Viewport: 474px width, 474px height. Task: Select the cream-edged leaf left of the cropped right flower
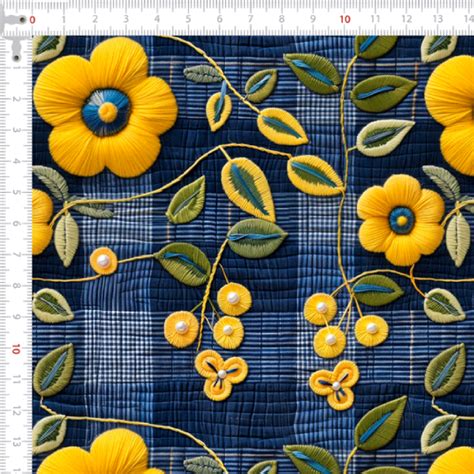pyautogui.click(x=385, y=137)
